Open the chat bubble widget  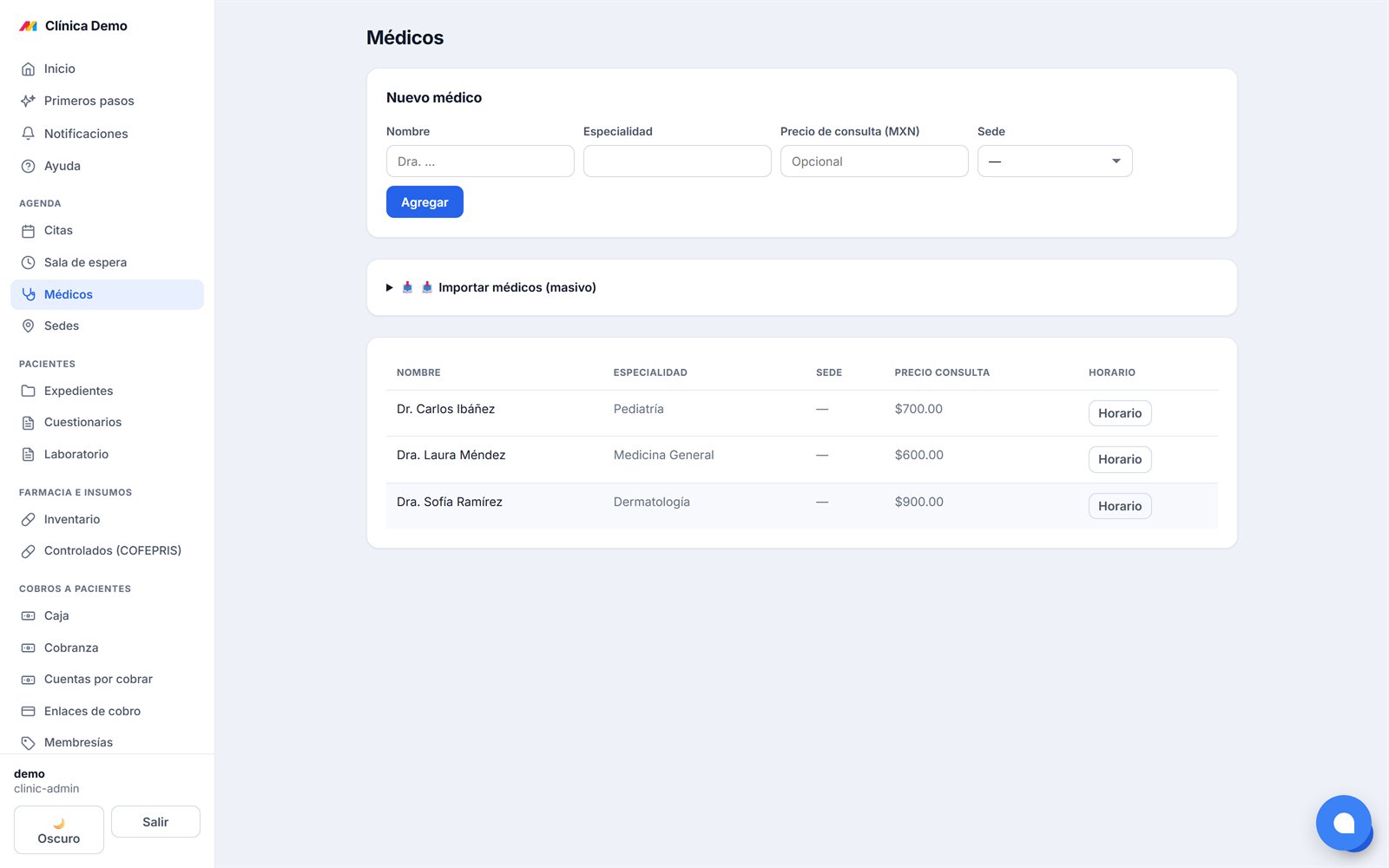click(1343, 823)
